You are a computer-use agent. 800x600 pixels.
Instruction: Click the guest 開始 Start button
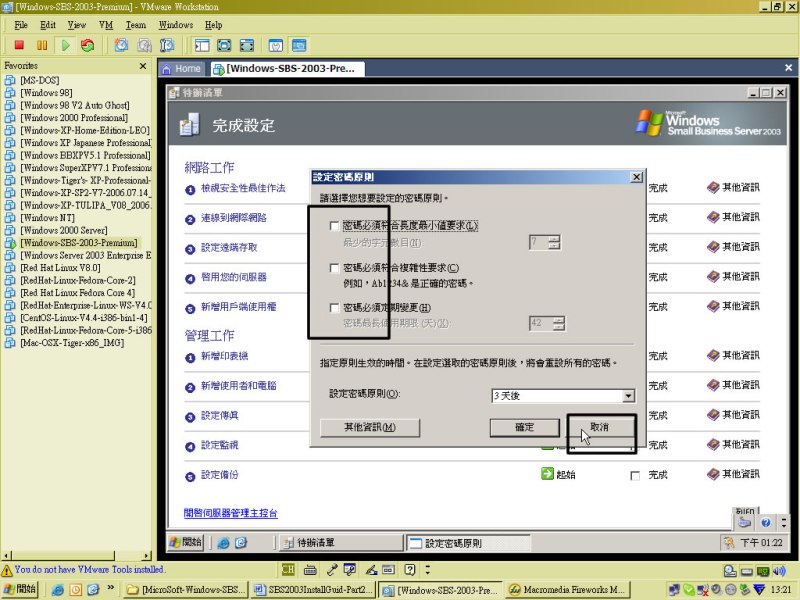point(186,542)
